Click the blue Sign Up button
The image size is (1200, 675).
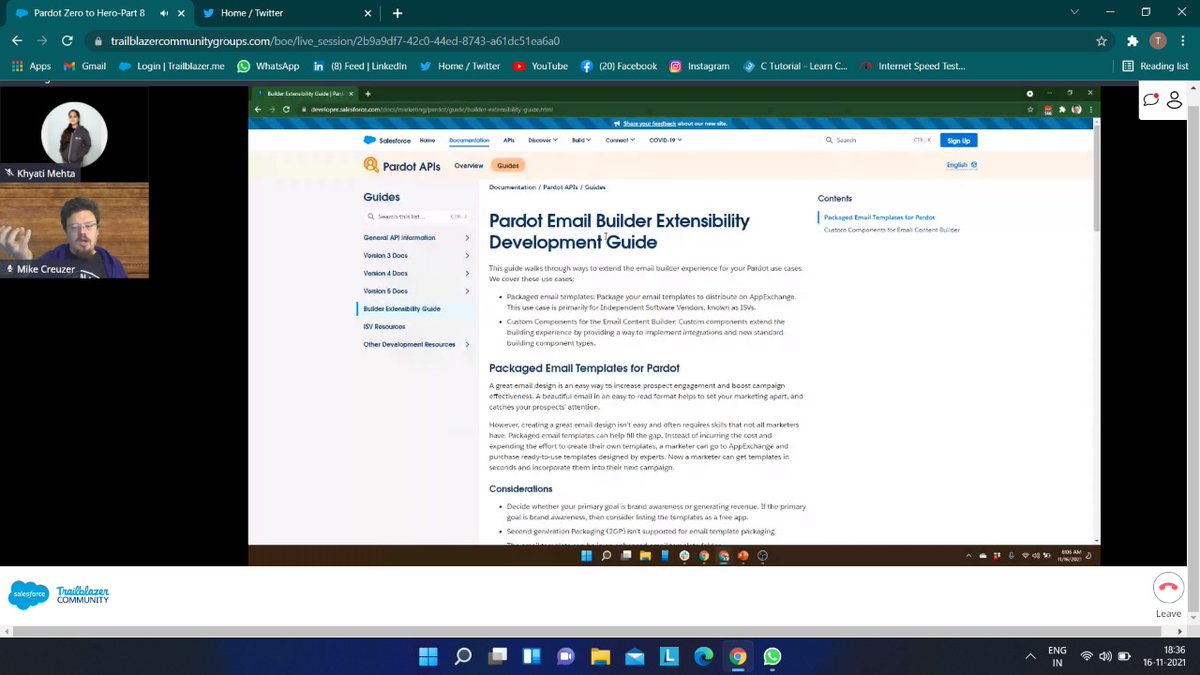point(958,140)
